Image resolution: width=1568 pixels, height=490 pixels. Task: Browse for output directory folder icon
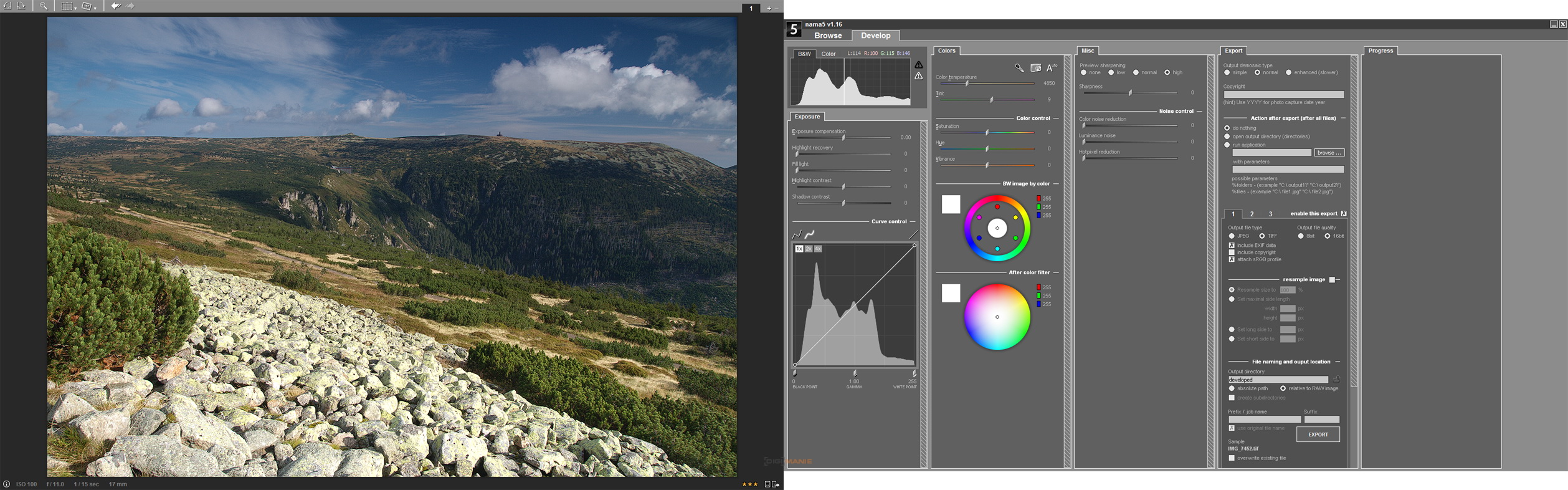click(x=1336, y=380)
